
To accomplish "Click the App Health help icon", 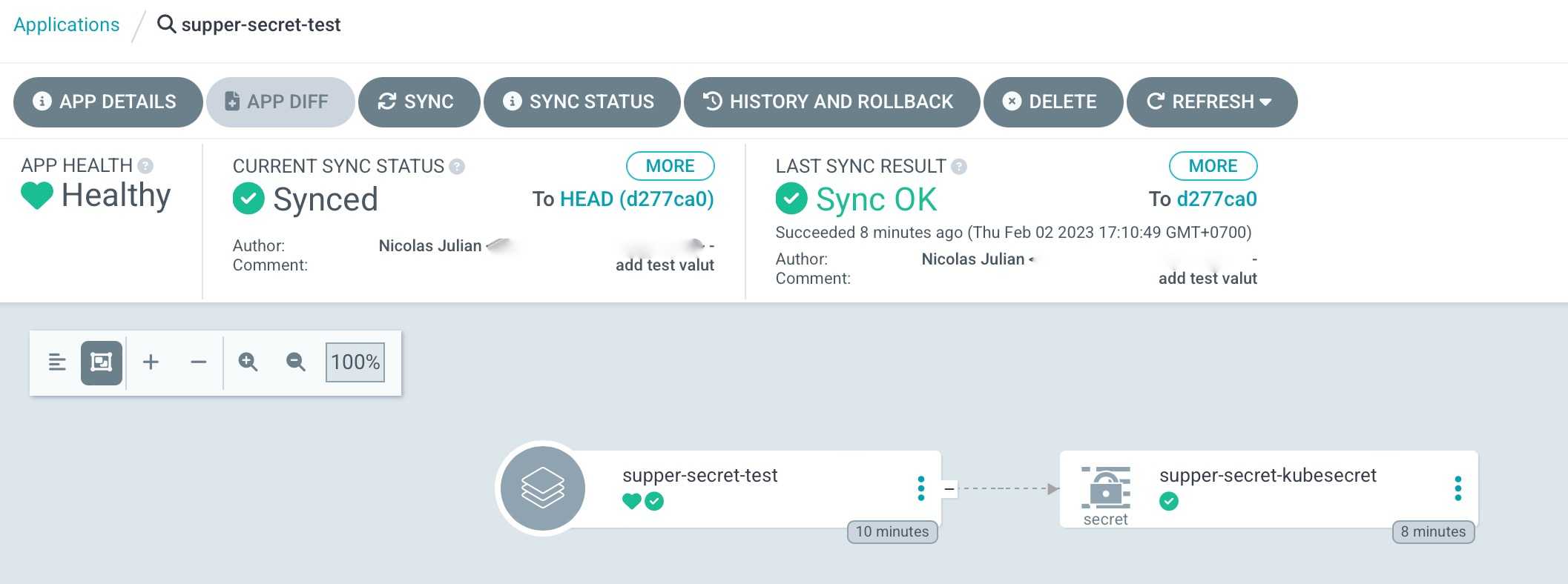I will coord(146,166).
